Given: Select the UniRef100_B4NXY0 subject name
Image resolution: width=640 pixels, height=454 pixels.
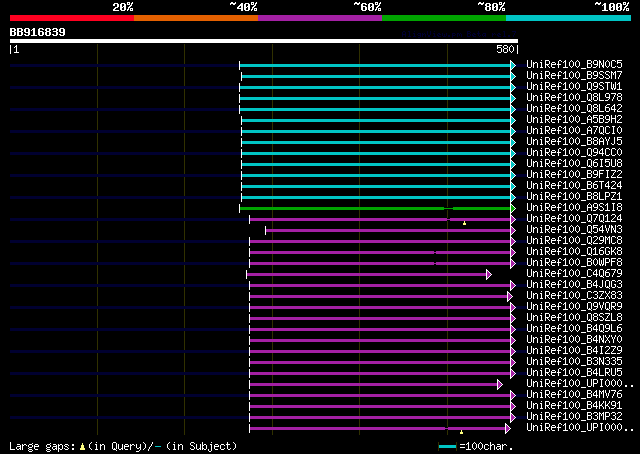Looking at the screenshot, I should [x=574, y=340].
